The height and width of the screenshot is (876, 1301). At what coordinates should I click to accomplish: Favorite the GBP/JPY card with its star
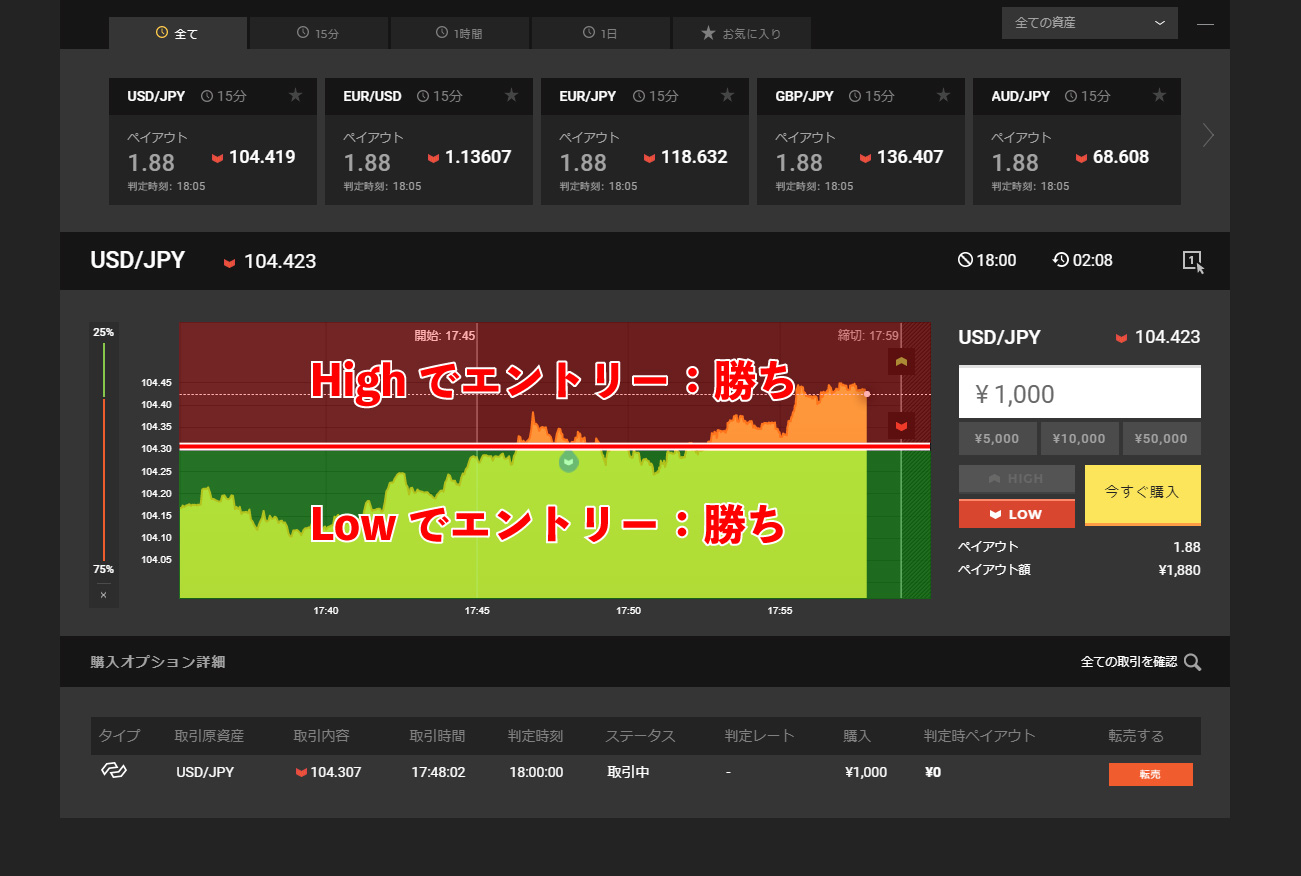pos(943,96)
